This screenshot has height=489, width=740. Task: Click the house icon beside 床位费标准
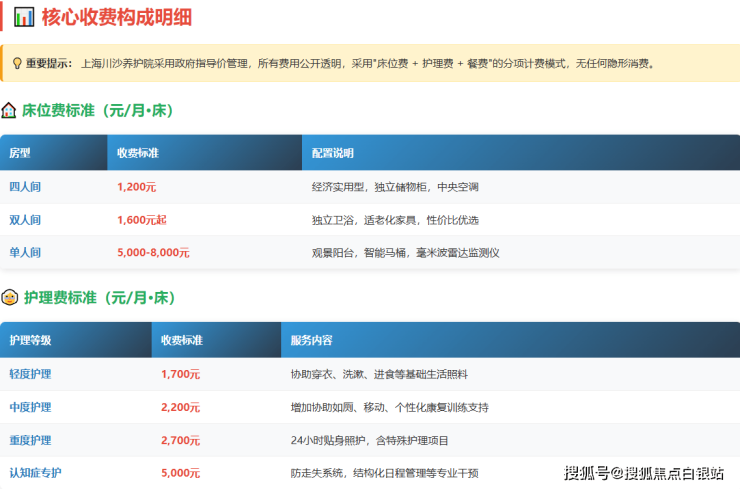(9, 110)
